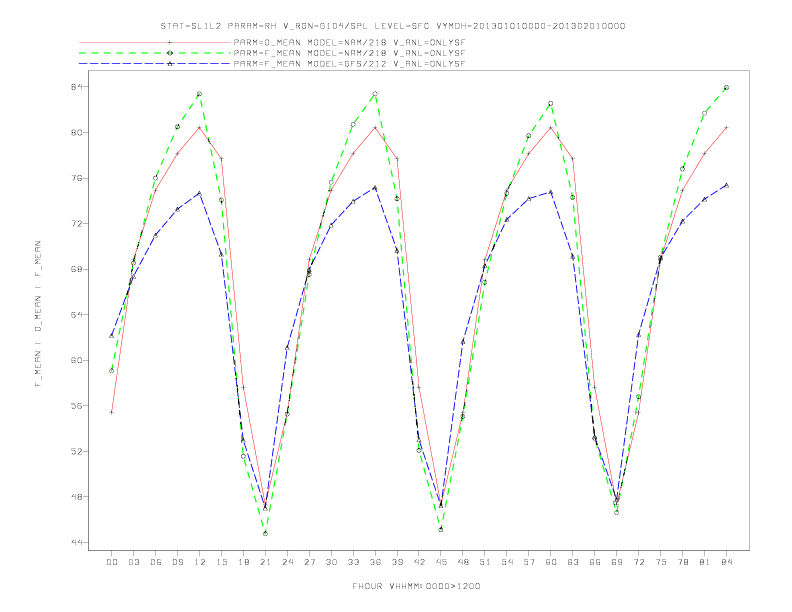This screenshot has height=612, width=792.
Task: Click x-axis forecast hour label 18
Action: [243, 562]
